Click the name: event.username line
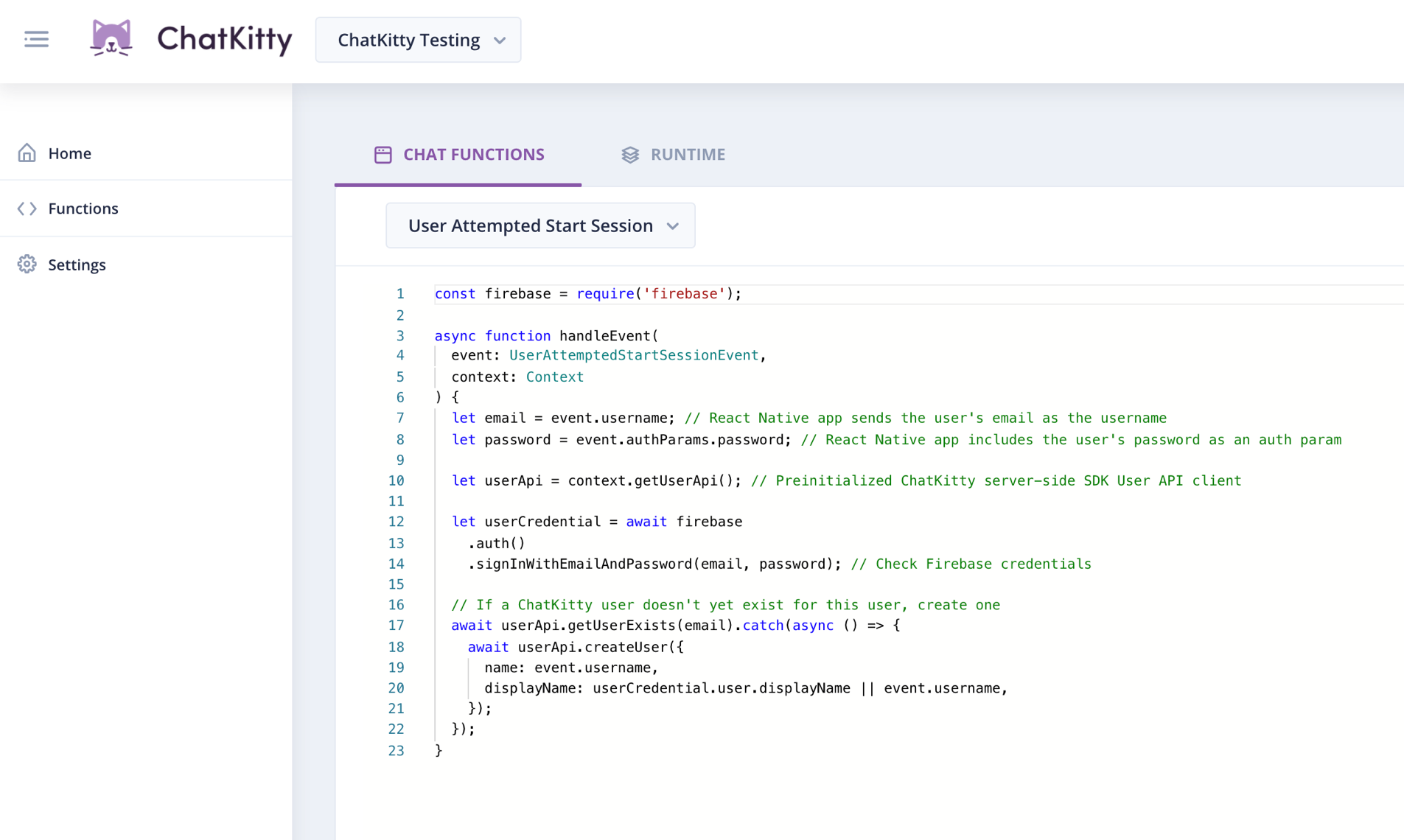 [x=571, y=668]
